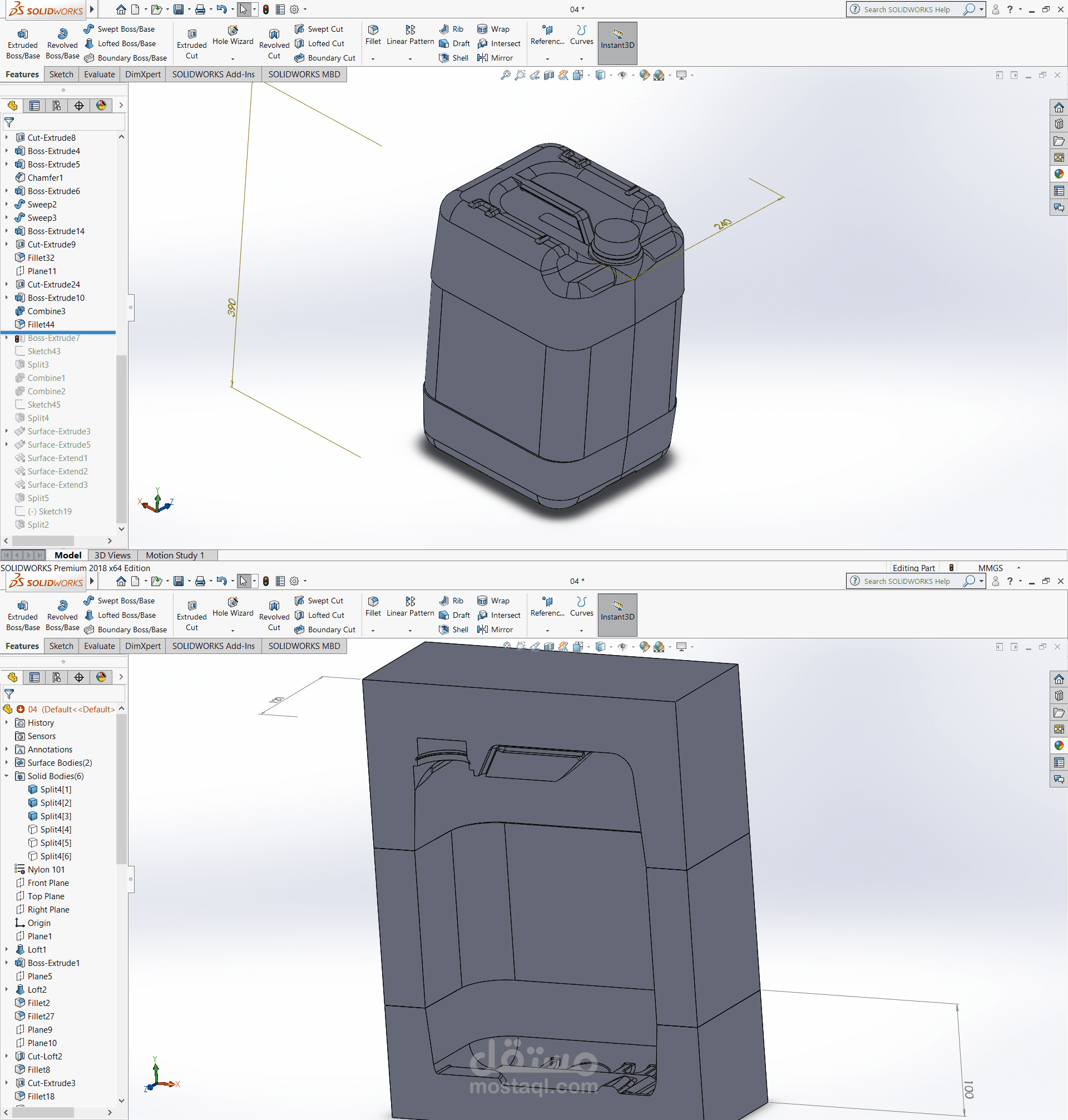Click Revolved Boss/Base in top window
This screenshot has width=1068, height=1120.
[x=63, y=44]
